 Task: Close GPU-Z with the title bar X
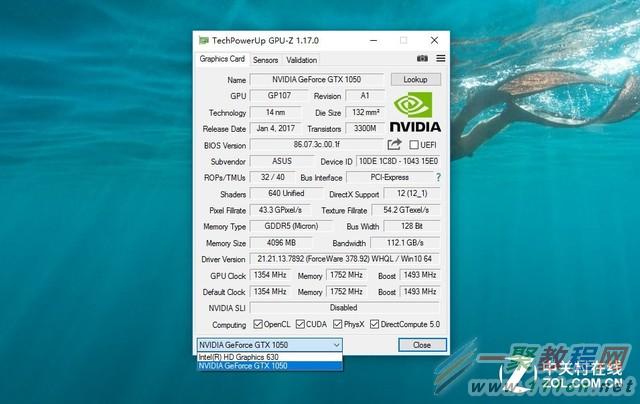[x=434, y=40]
